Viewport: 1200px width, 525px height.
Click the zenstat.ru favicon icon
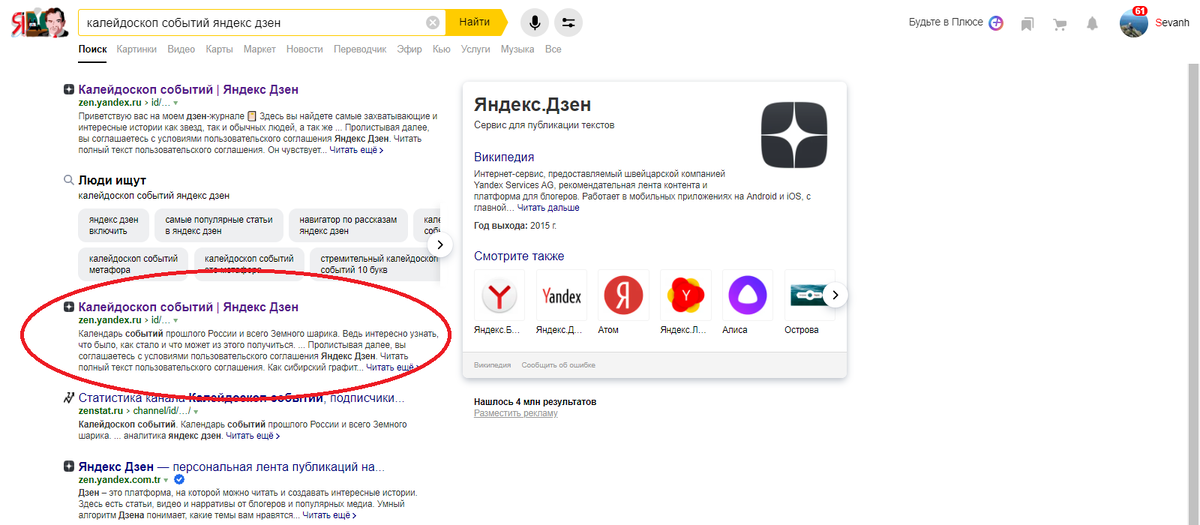[x=68, y=398]
